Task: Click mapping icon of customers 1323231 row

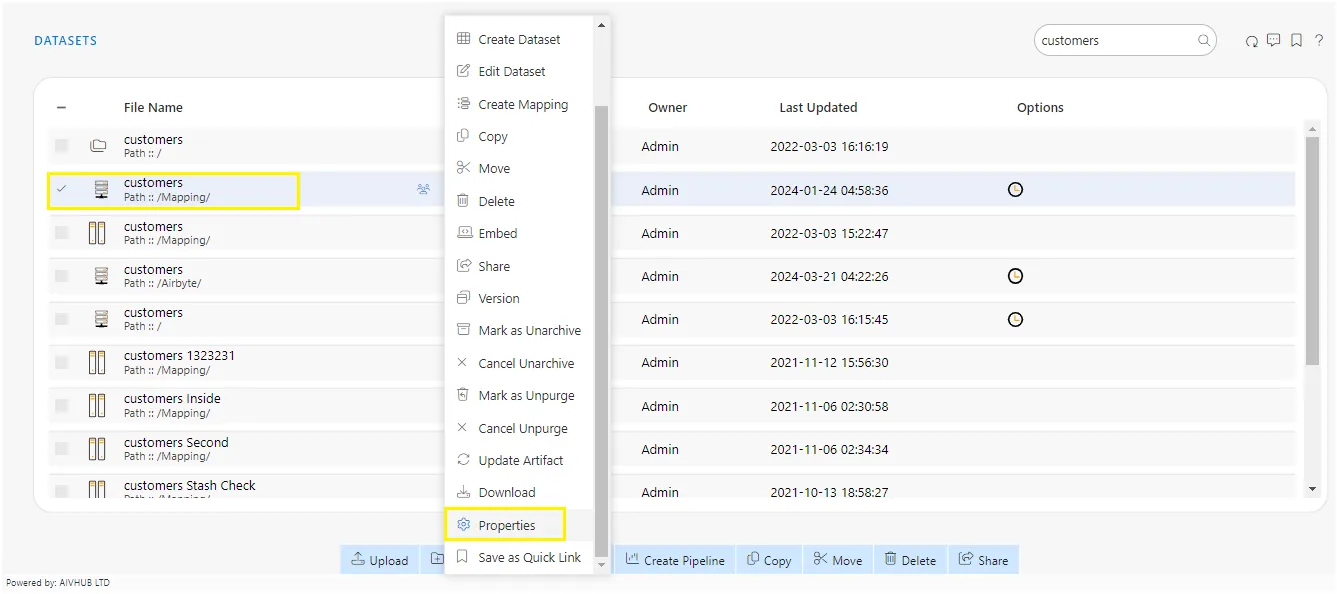Action: coord(97,362)
